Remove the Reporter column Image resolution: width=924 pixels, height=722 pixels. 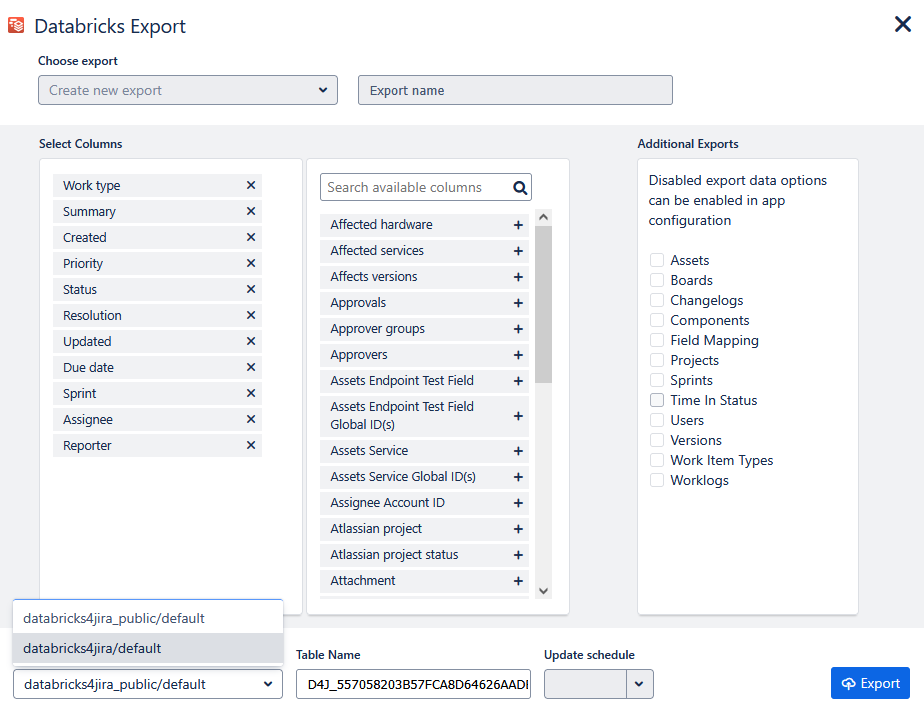tap(251, 445)
